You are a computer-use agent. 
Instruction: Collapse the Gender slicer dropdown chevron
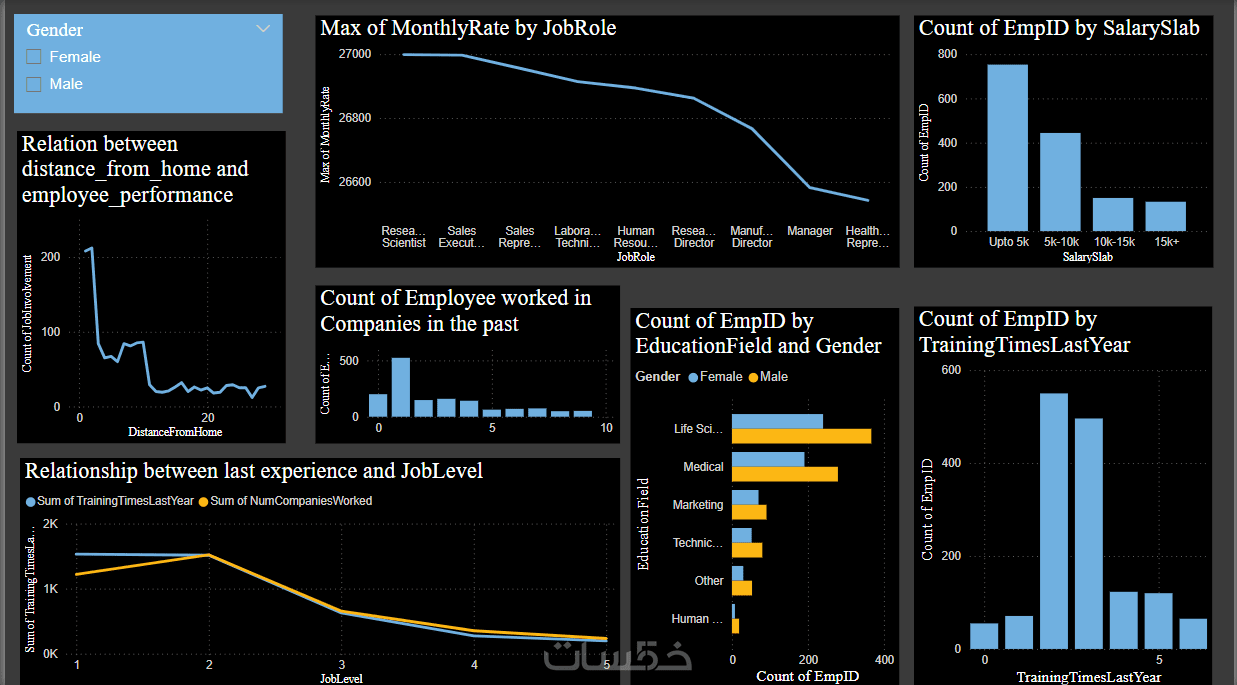(264, 29)
